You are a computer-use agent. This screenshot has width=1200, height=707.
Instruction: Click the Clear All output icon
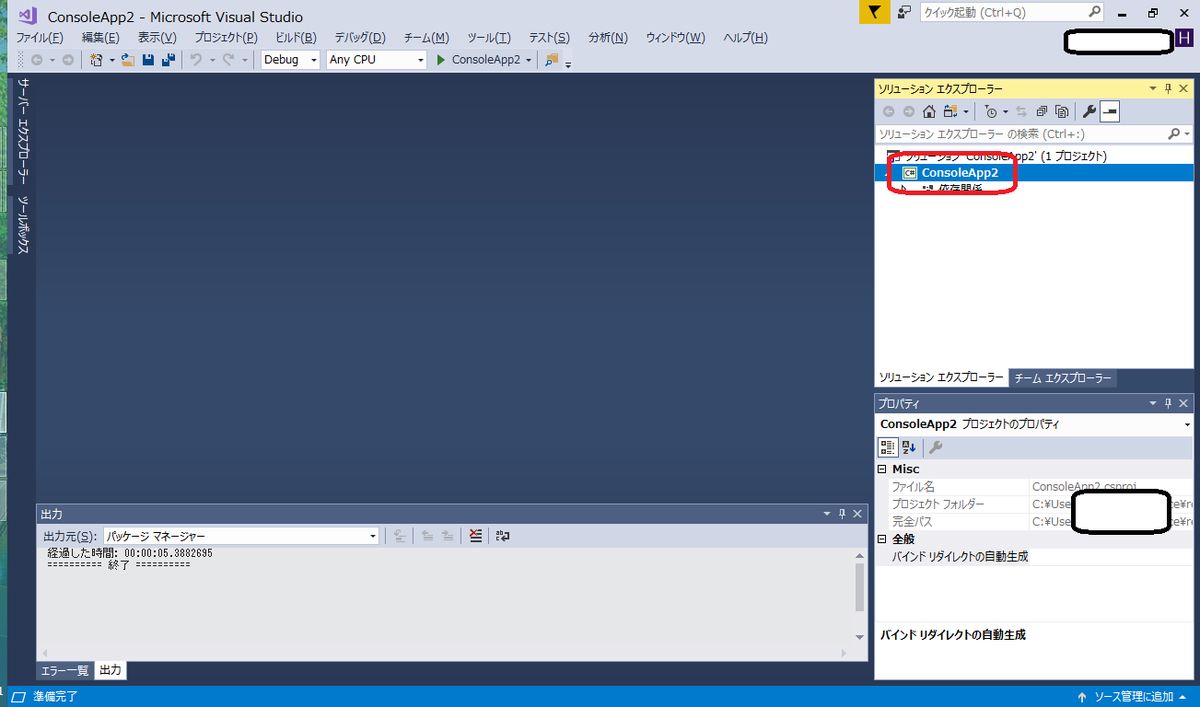pyautogui.click(x=476, y=536)
